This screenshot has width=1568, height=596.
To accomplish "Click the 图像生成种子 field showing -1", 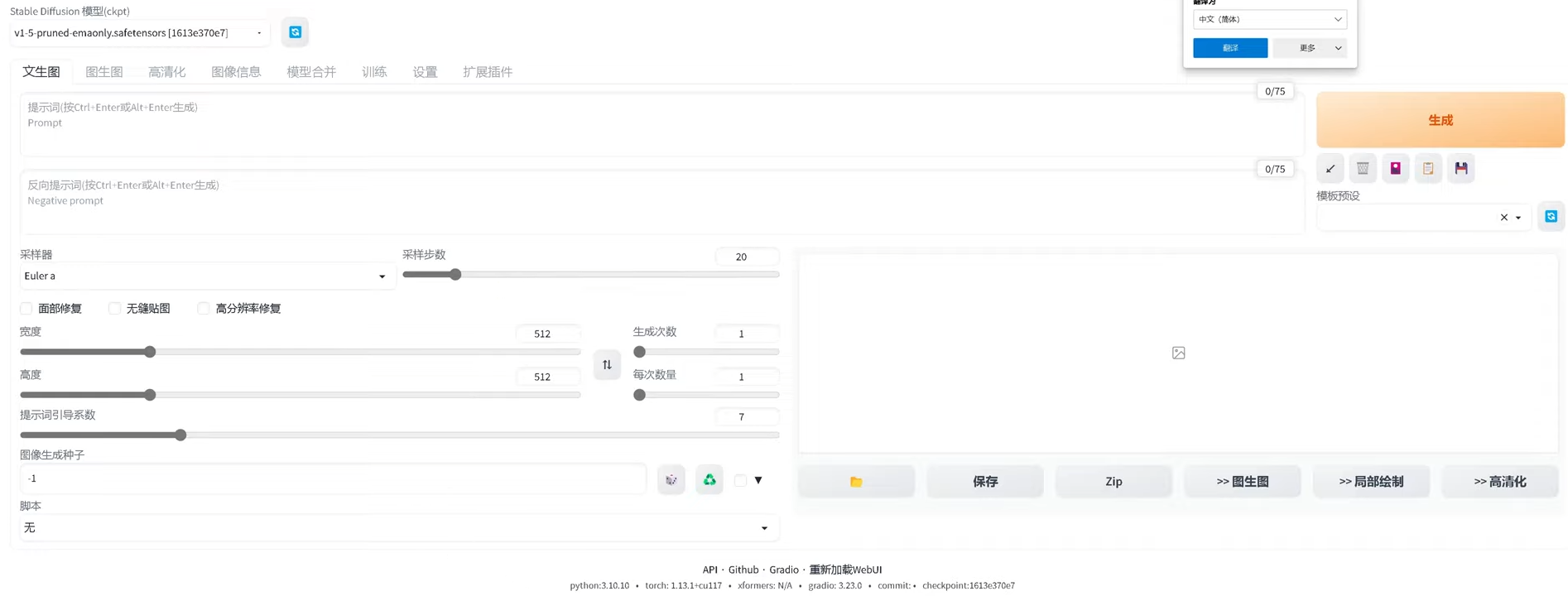I will coord(333,478).
